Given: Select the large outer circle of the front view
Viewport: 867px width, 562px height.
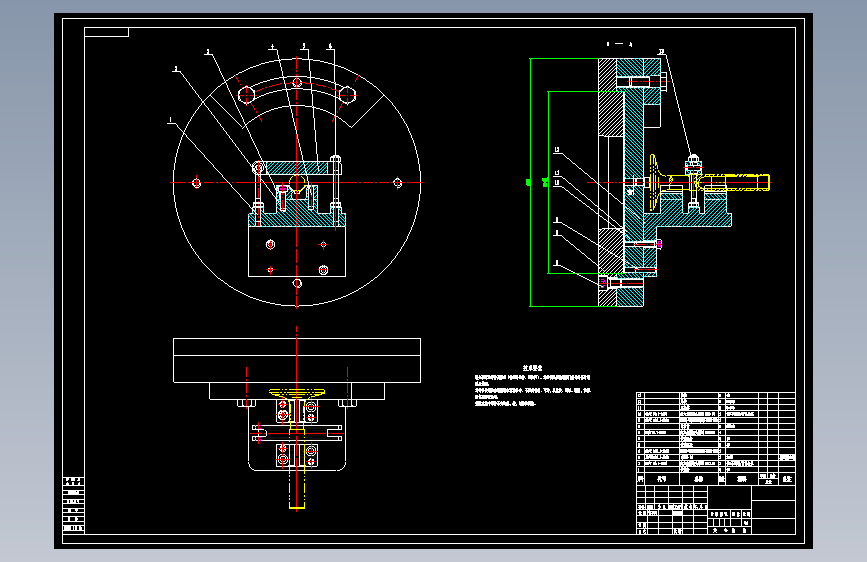Looking at the screenshot, I should click(x=297, y=182).
